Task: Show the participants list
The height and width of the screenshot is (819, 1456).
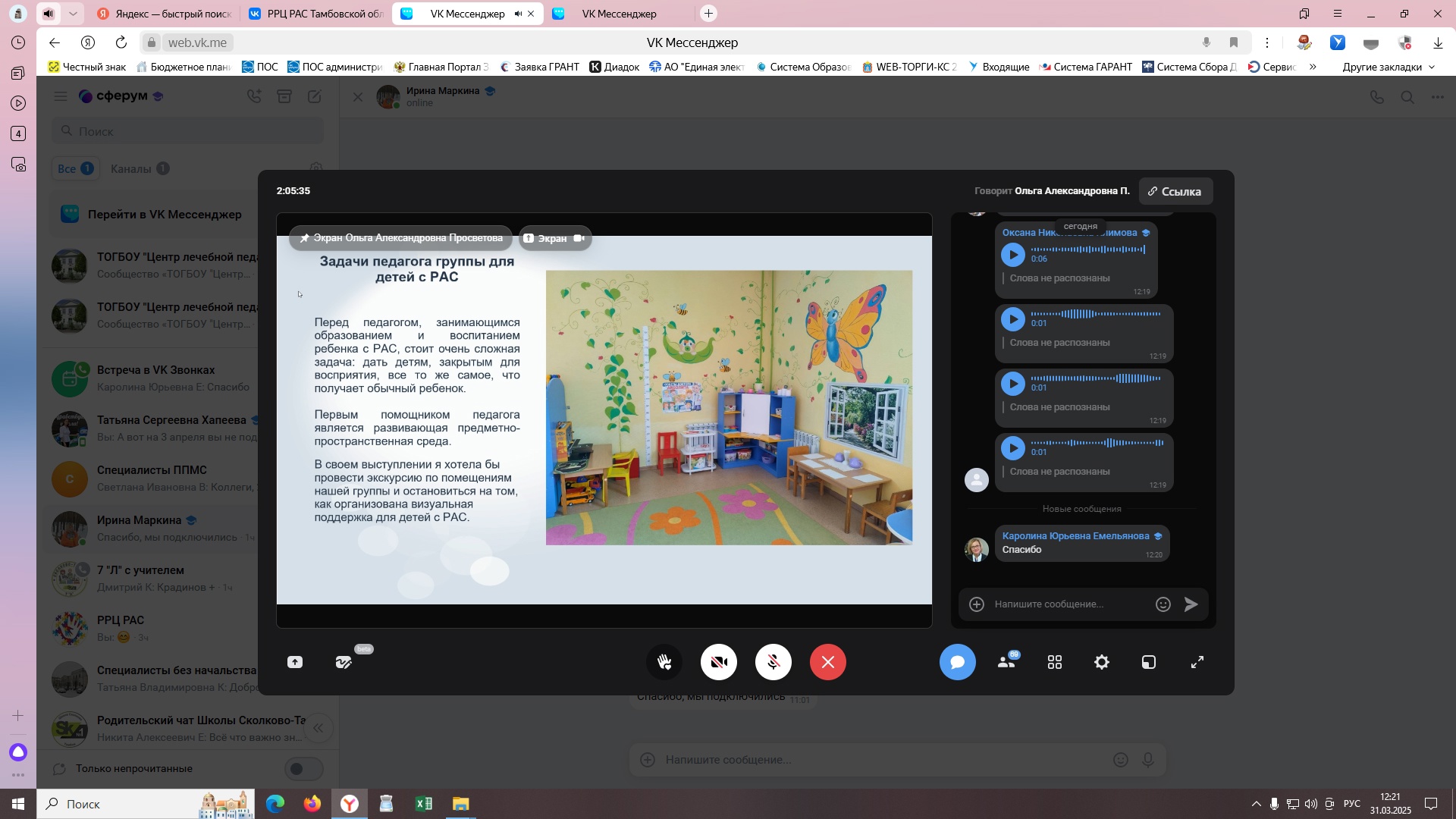Action: pyautogui.click(x=1007, y=662)
